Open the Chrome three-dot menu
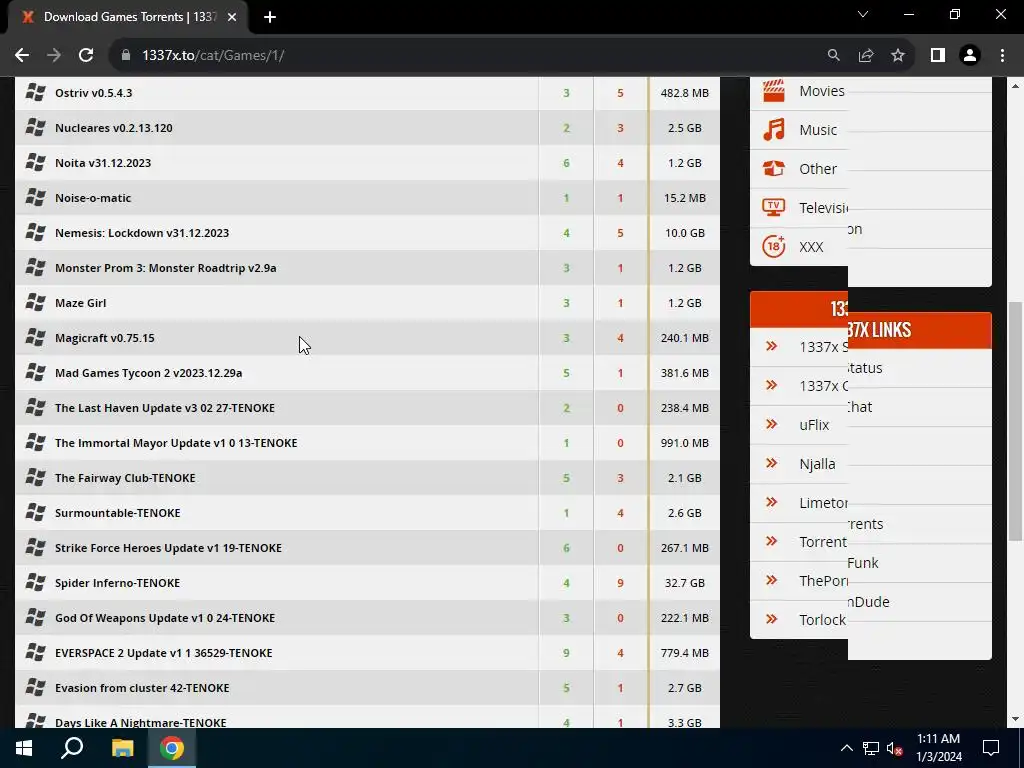Image resolution: width=1024 pixels, height=768 pixels. [1002, 56]
